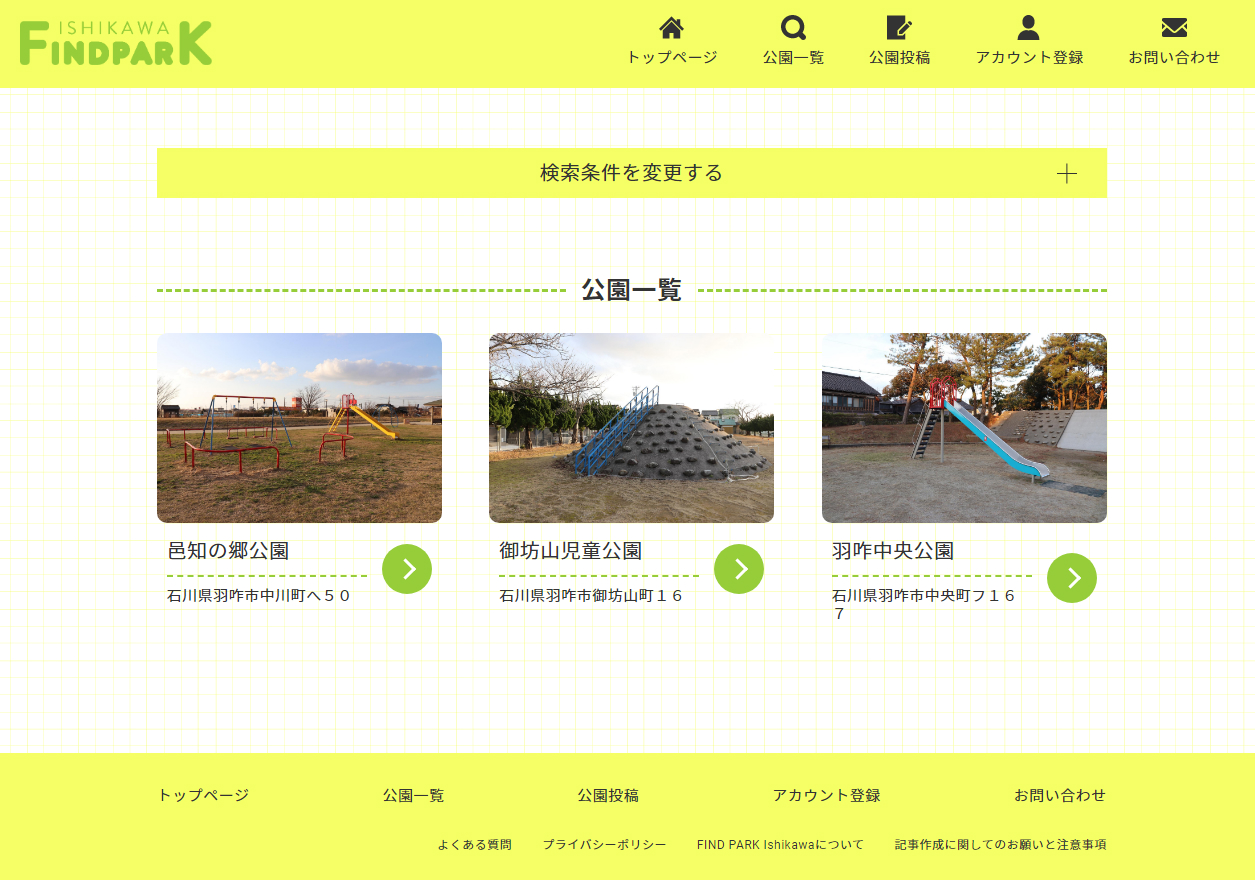Click the home icon in header

pos(671,28)
